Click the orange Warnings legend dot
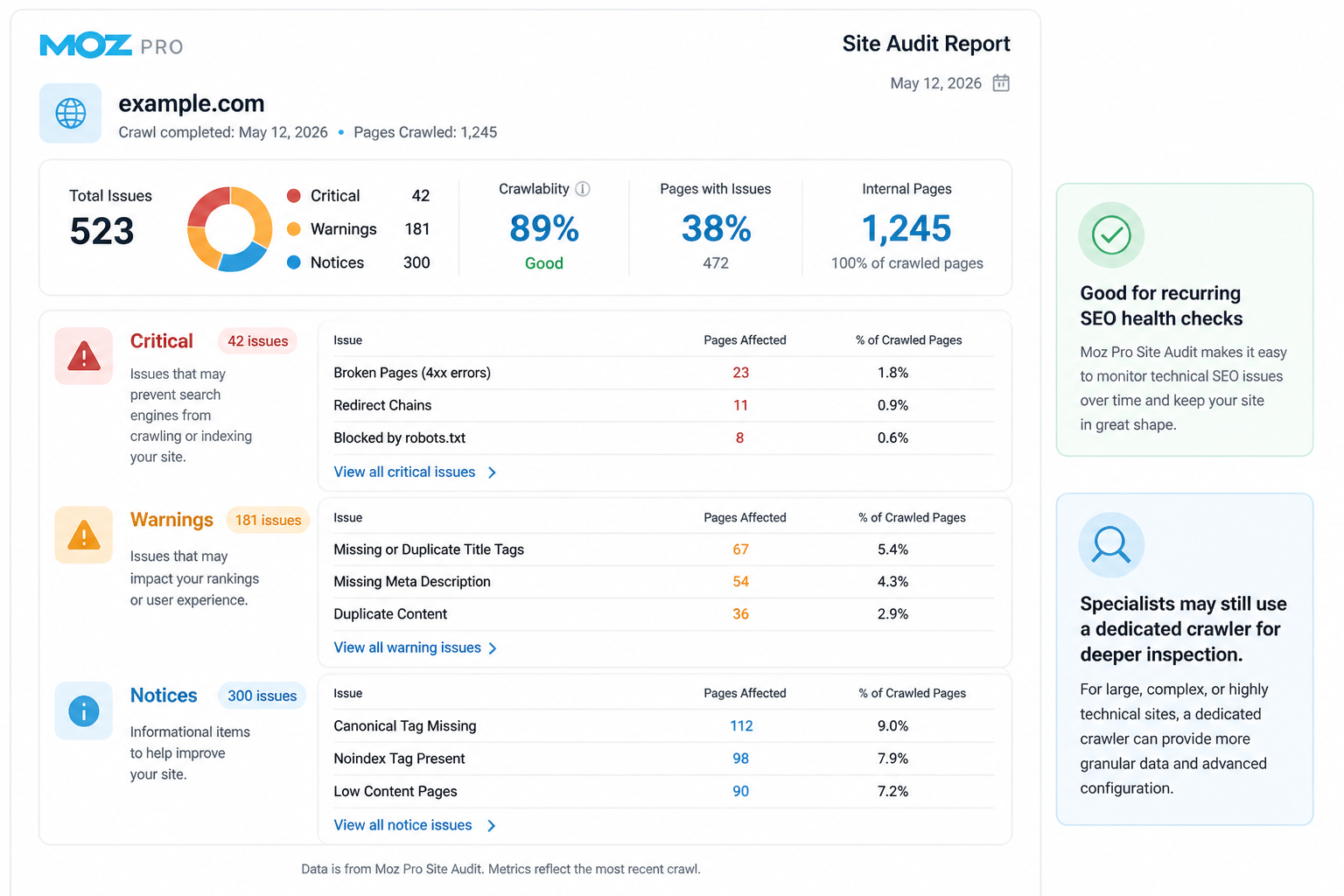The height and width of the screenshot is (896, 1344). (294, 228)
